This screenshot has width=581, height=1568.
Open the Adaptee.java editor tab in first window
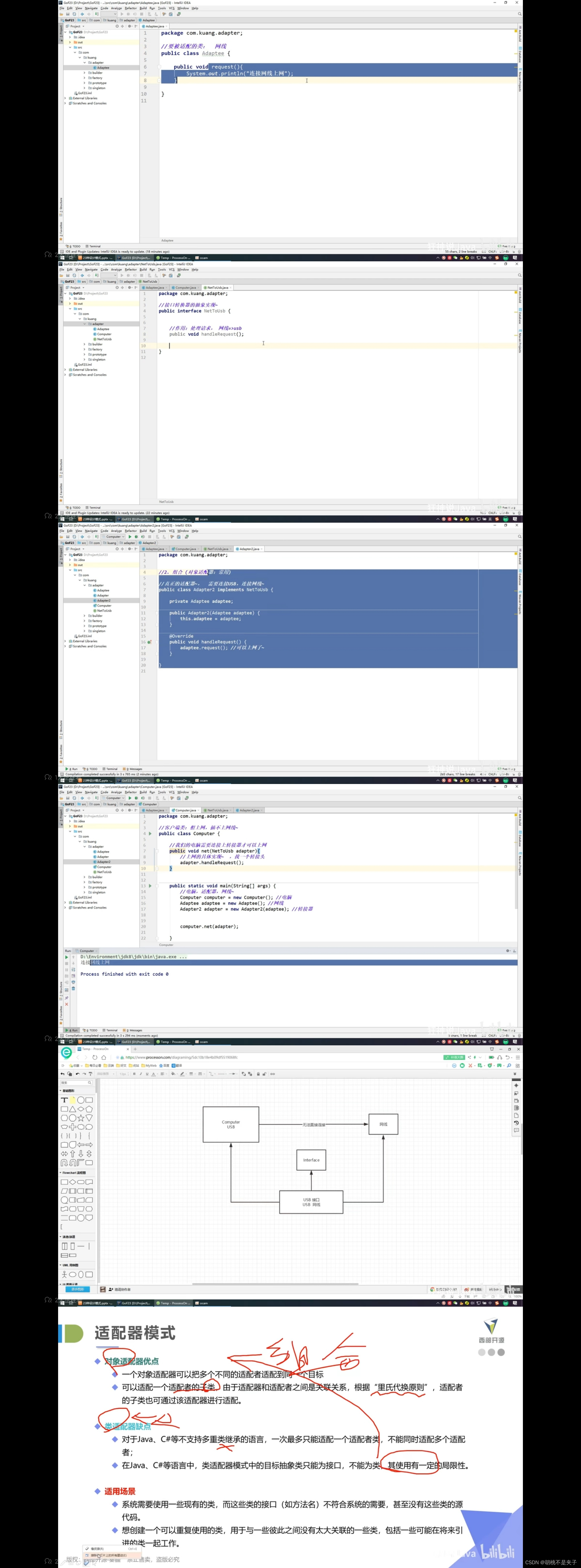coord(154,26)
